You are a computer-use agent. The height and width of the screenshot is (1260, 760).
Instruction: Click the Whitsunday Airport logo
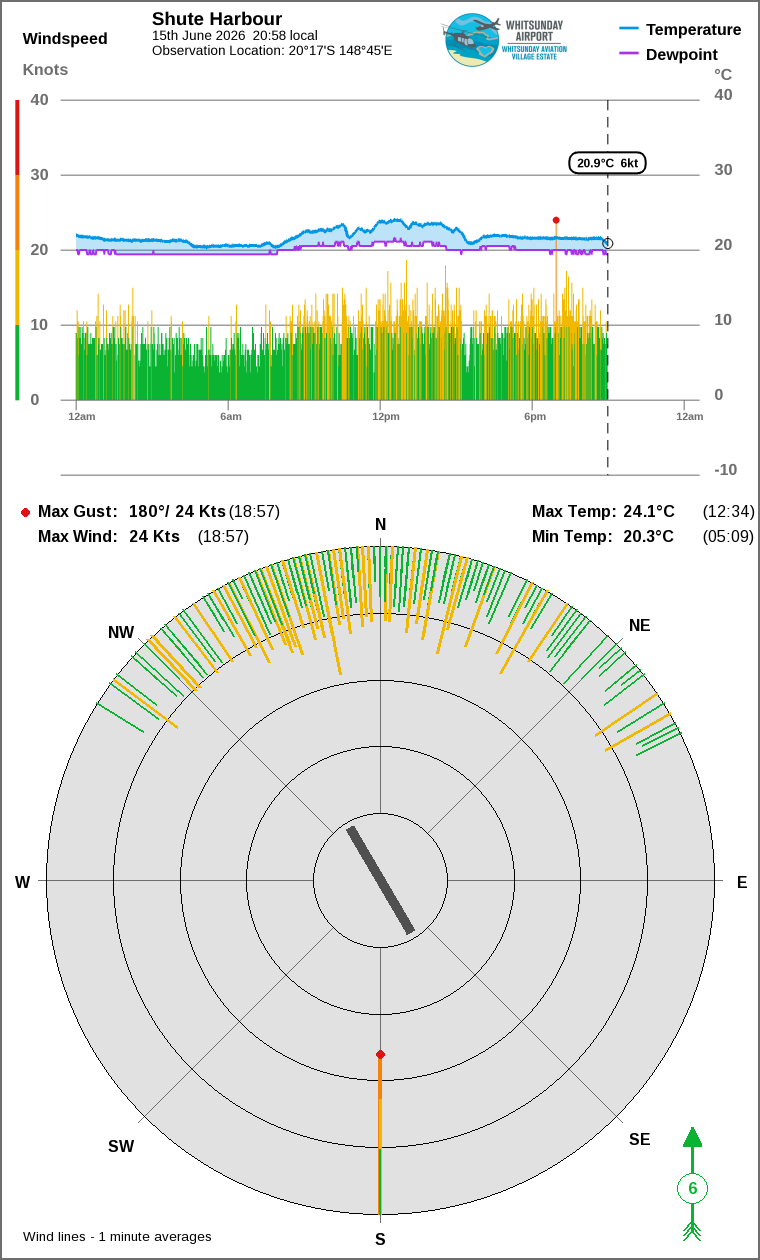click(504, 40)
